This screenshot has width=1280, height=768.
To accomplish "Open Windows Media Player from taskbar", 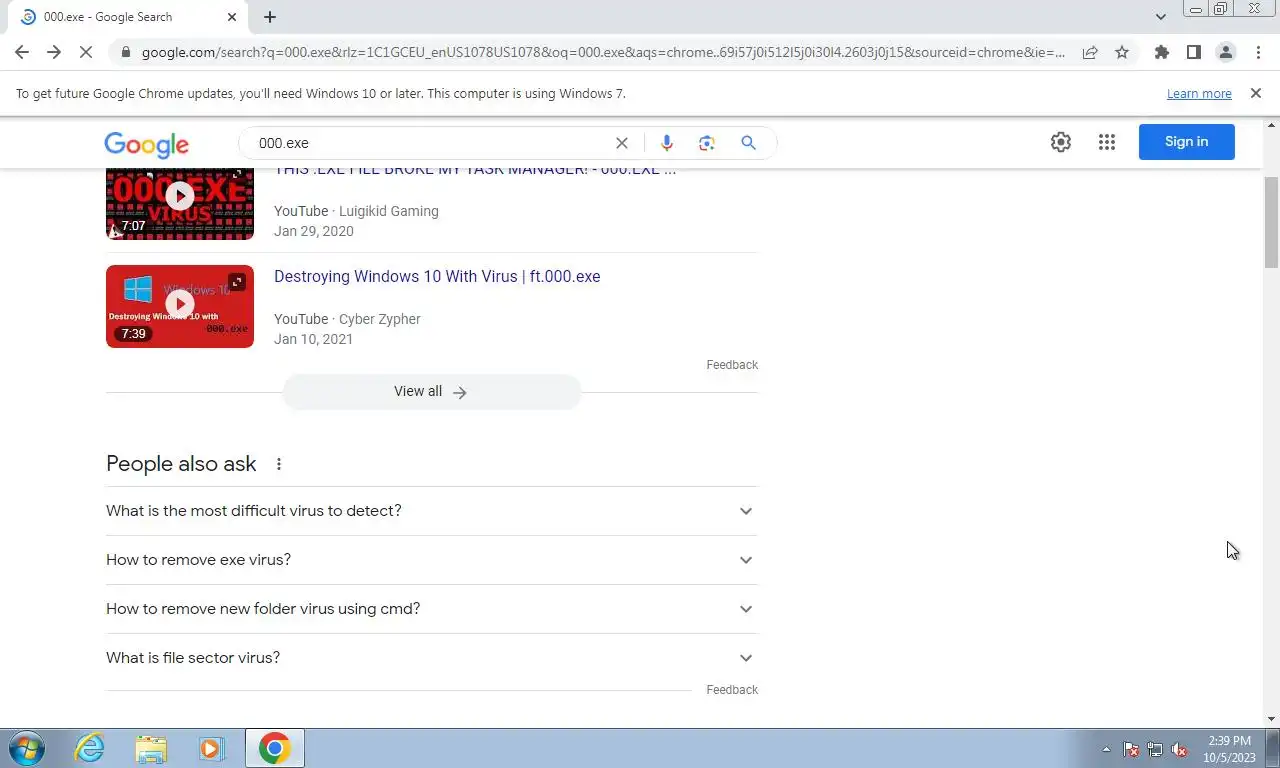I will (211, 748).
